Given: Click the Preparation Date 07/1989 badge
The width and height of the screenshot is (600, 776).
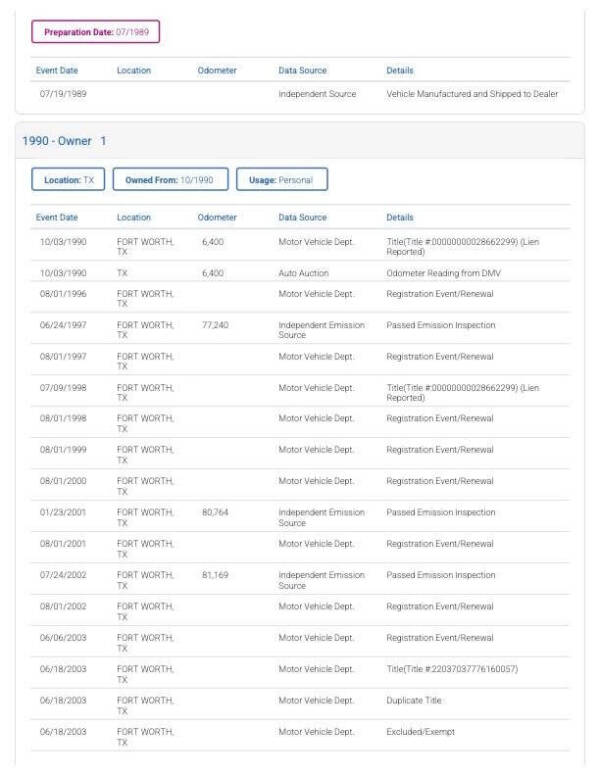Looking at the screenshot, I should (x=96, y=32).
